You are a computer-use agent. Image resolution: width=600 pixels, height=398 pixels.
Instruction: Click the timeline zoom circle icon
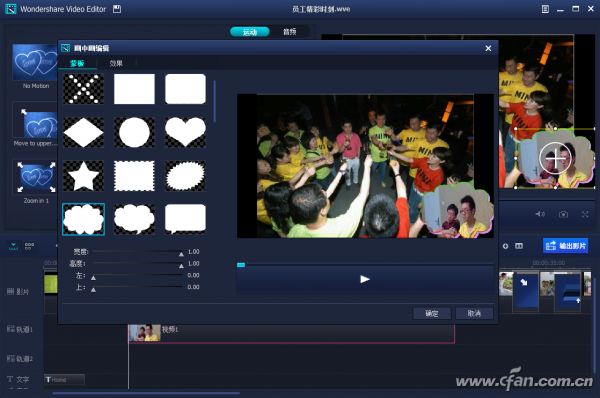pyautogui.click(x=505, y=246)
